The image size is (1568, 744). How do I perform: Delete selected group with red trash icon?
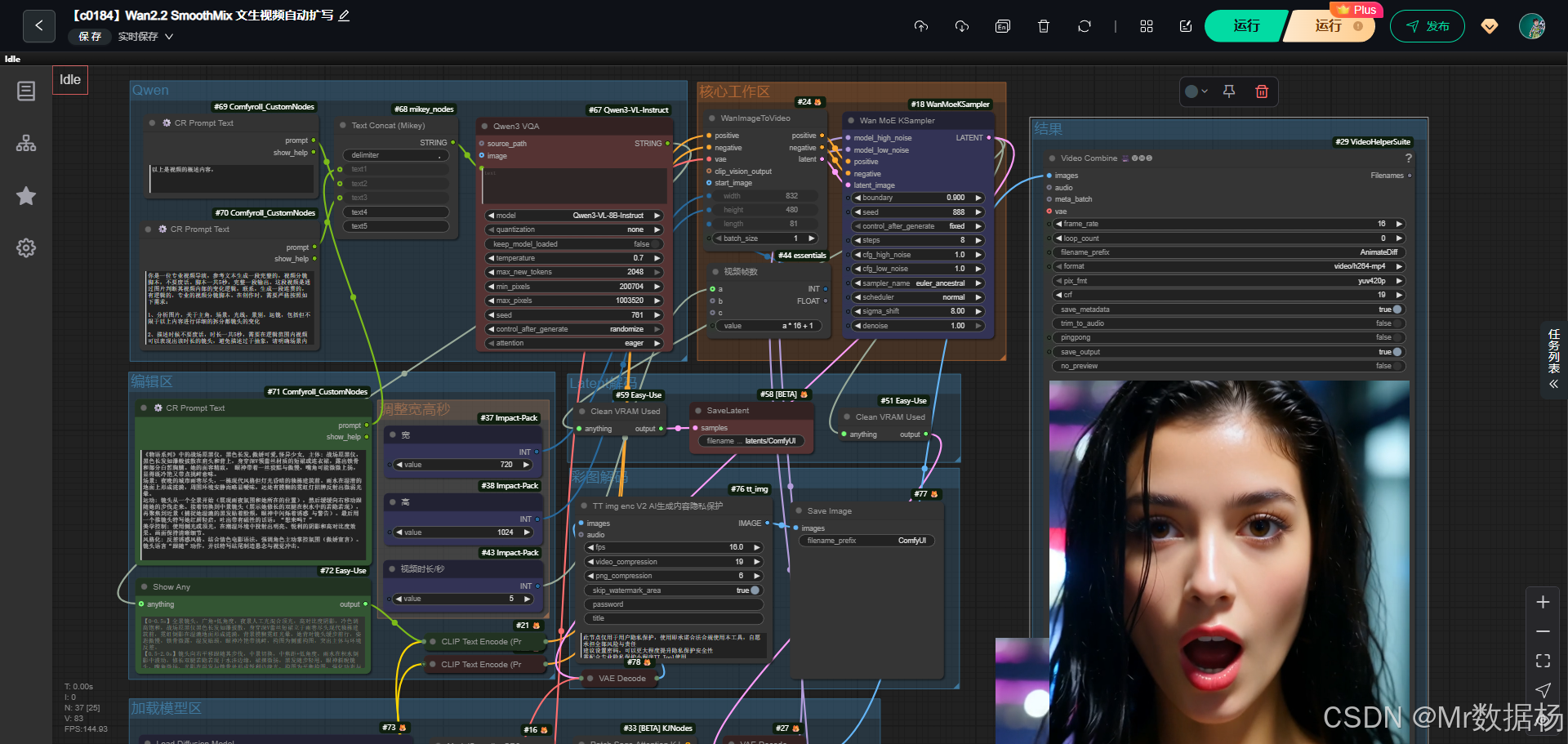pos(1262,91)
